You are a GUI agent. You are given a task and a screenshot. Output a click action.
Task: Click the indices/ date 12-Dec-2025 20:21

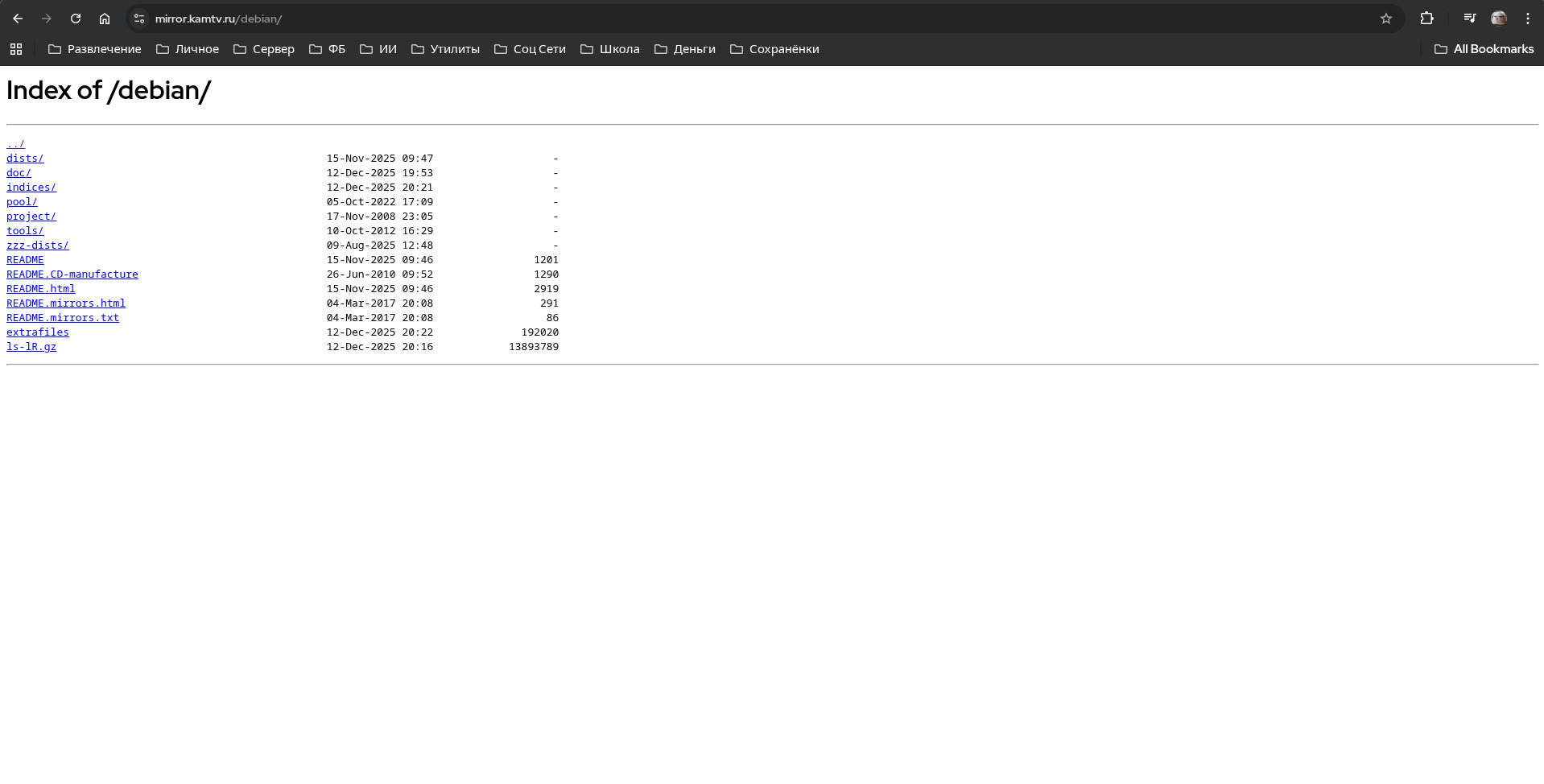(380, 188)
